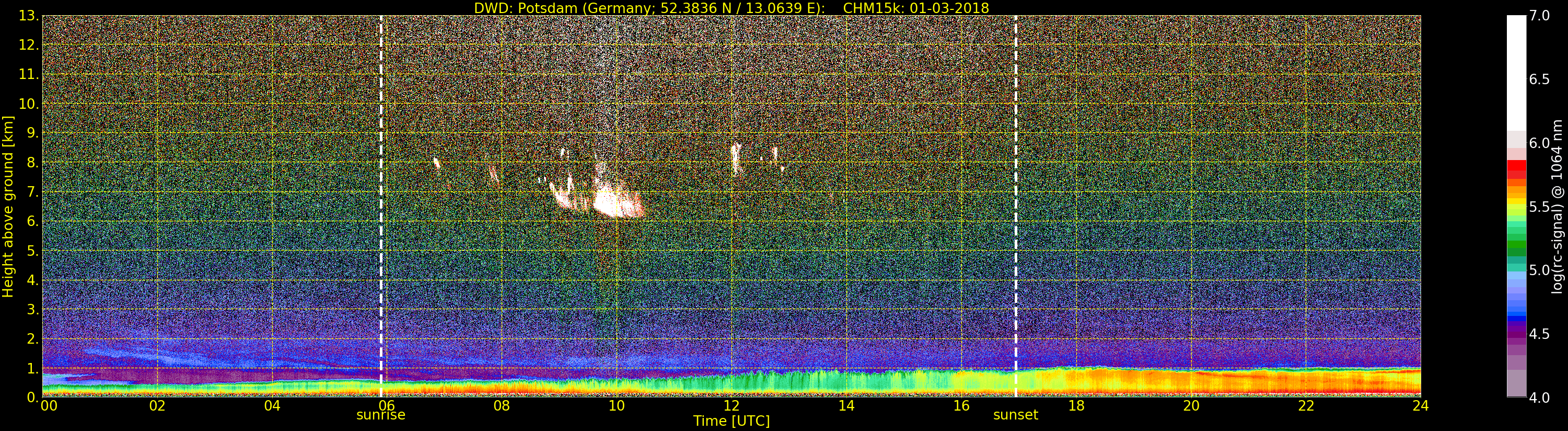Click the "6." height axis tick label
The height and width of the screenshot is (431, 1568).
[33, 221]
